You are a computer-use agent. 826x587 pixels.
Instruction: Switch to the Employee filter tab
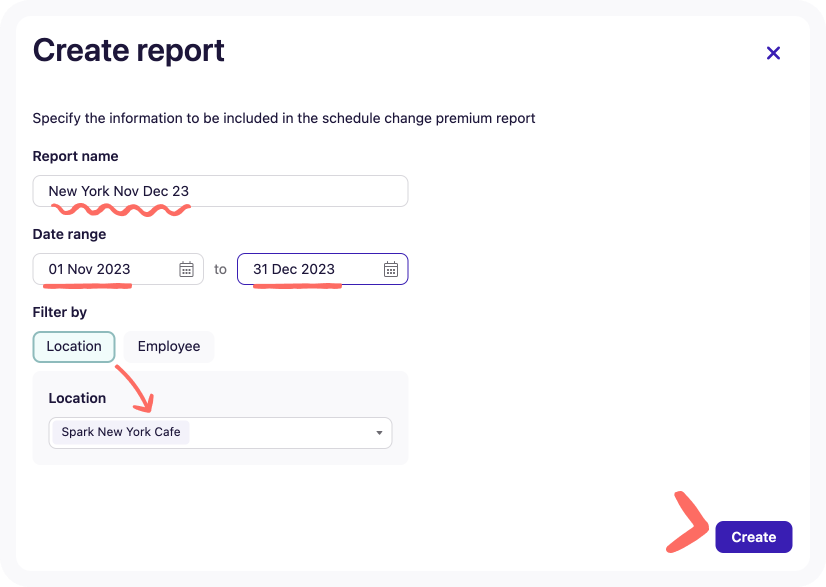pyautogui.click(x=168, y=346)
